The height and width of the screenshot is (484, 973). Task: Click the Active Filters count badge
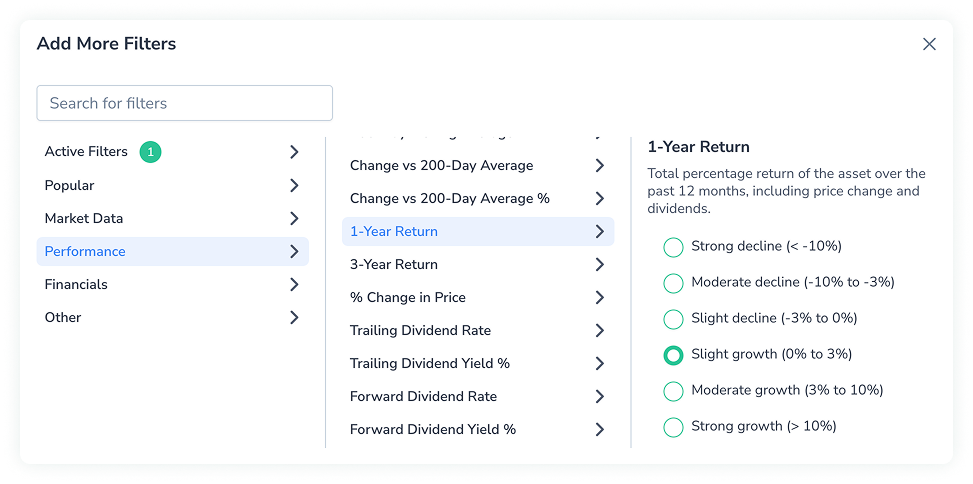click(x=150, y=152)
